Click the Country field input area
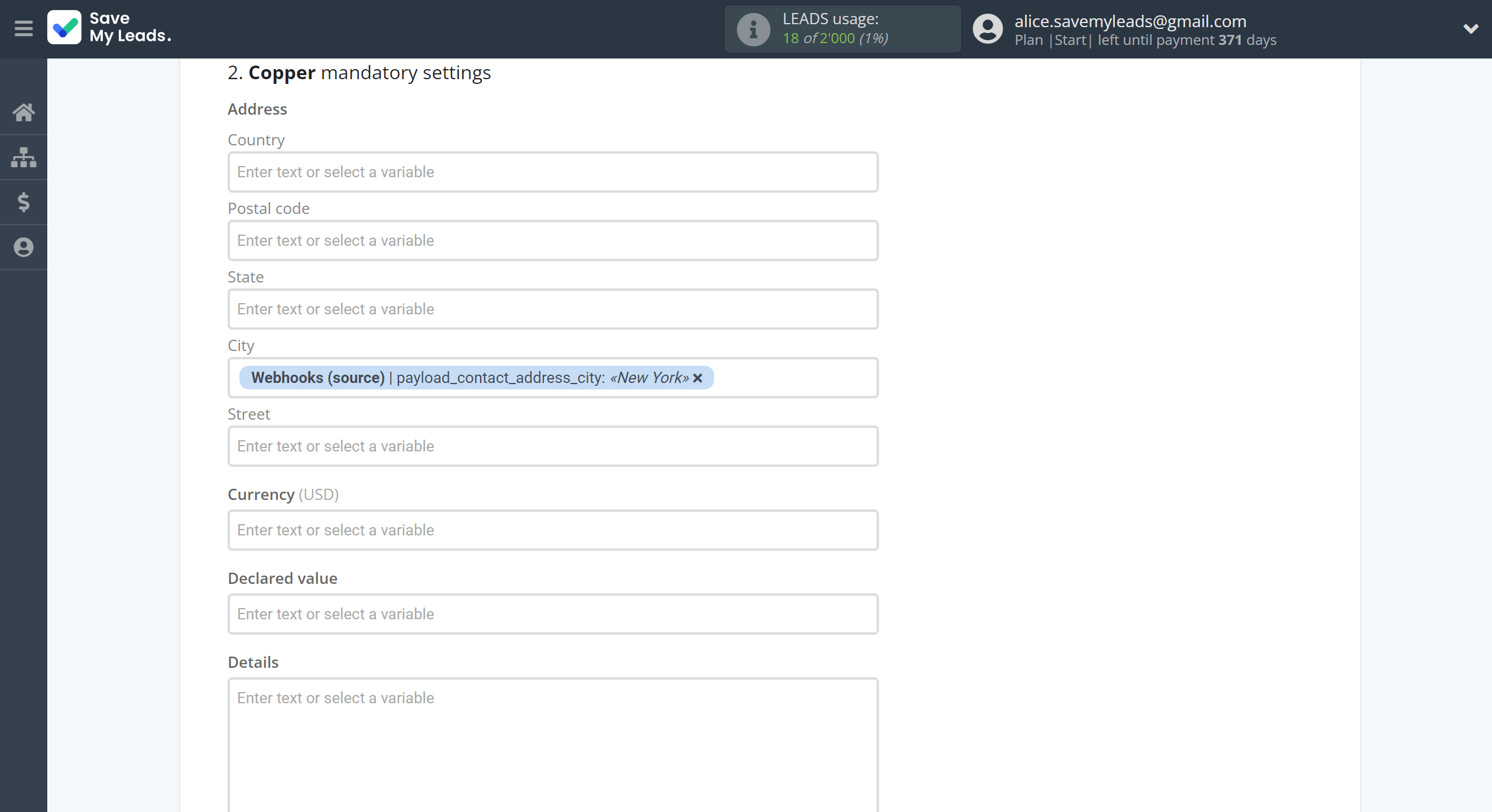Image resolution: width=1492 pixels, height=812 pixels. click(553, 171)
